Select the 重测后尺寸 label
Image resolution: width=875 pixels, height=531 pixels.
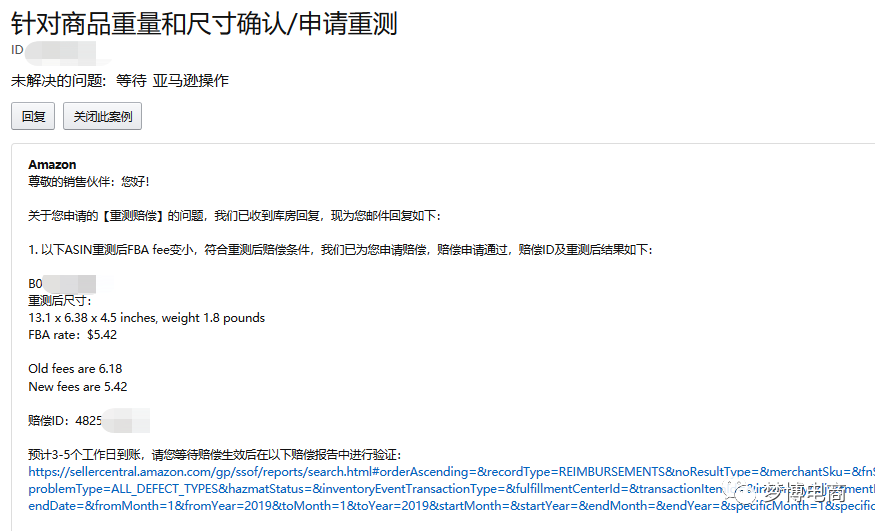60,301
